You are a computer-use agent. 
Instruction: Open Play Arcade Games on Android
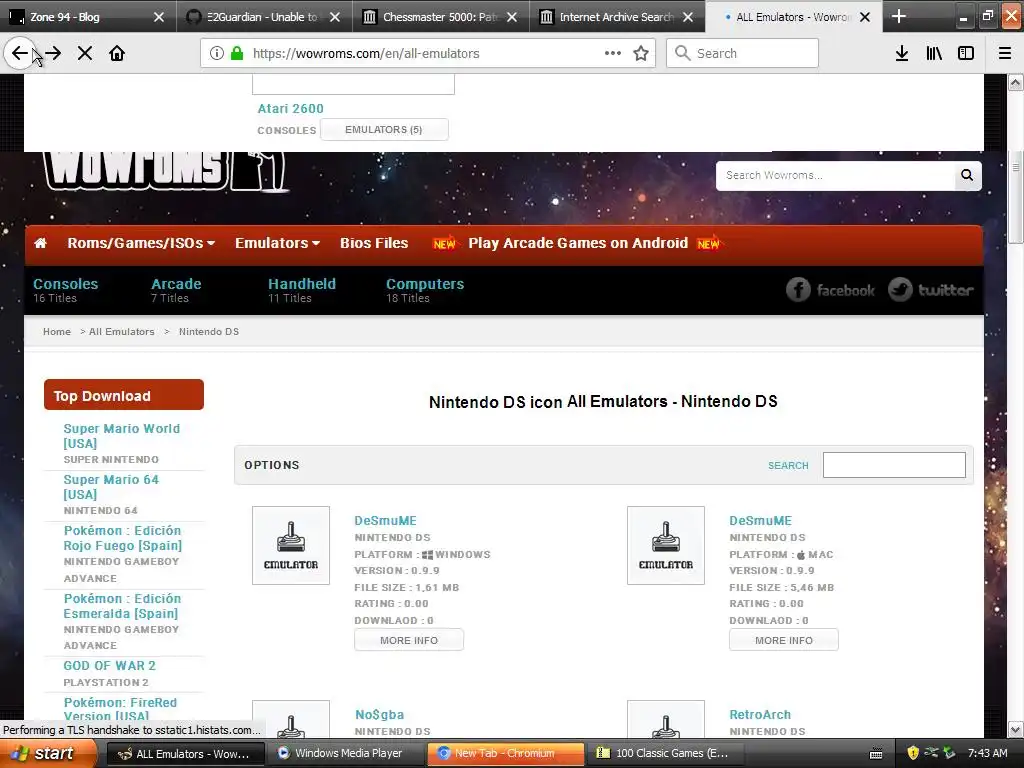tap(577, 243)
